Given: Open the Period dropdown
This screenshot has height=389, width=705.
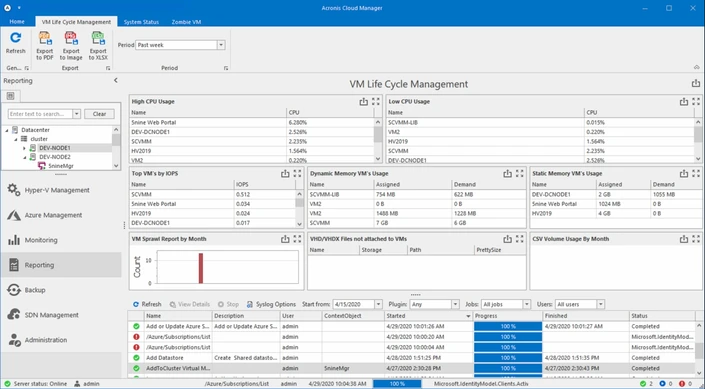Looking at the screenshot, I should [x=221, y=45].
